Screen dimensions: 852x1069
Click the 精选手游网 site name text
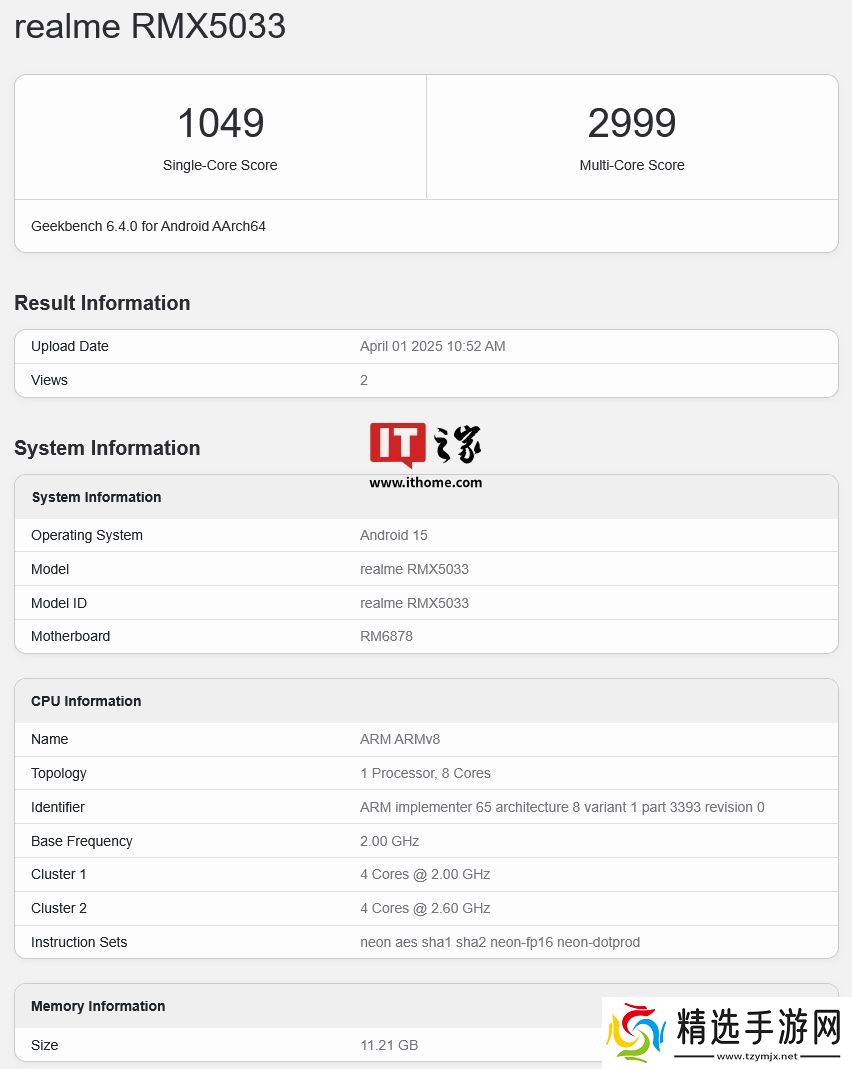click(x=758, y=1026)
